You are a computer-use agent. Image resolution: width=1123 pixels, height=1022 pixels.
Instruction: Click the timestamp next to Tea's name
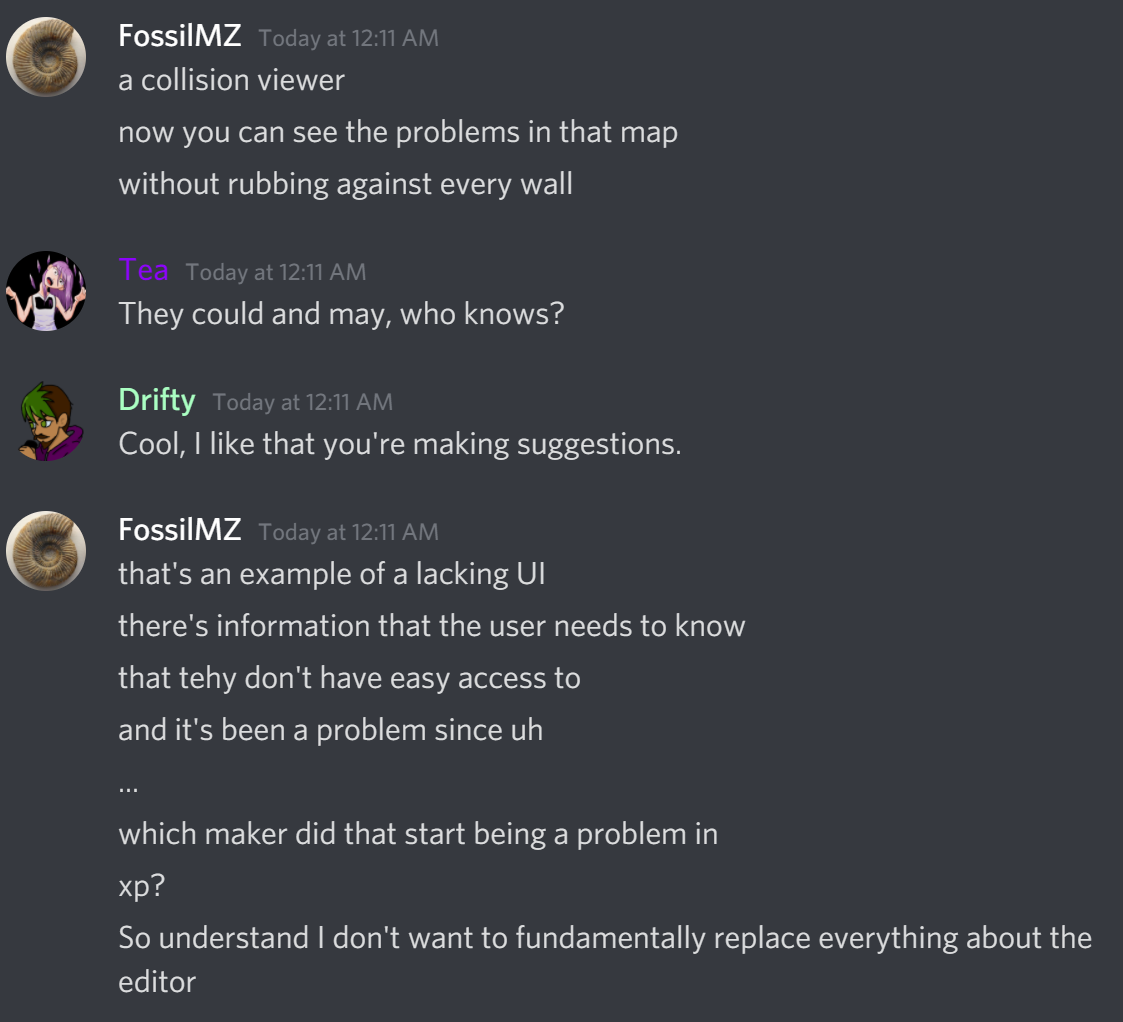pos(275,272)
